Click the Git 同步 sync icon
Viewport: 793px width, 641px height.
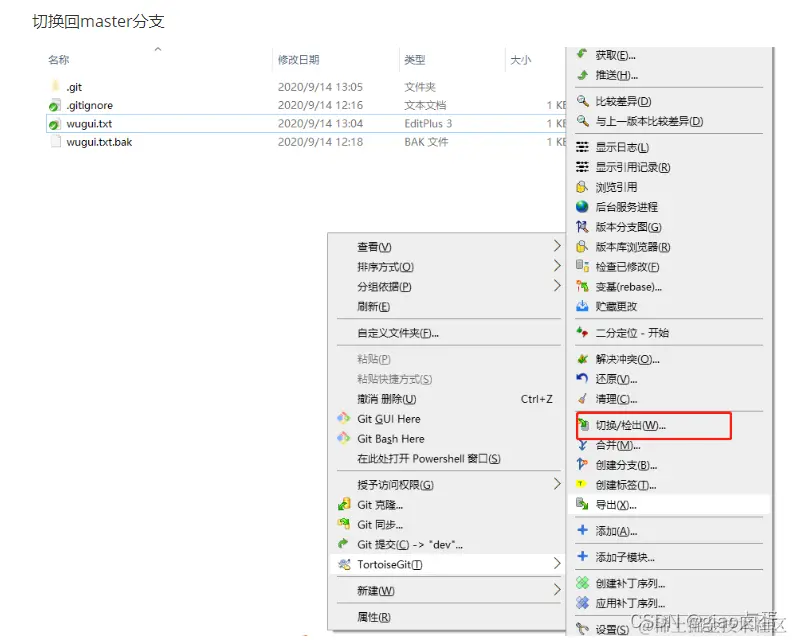click(344, 524)
